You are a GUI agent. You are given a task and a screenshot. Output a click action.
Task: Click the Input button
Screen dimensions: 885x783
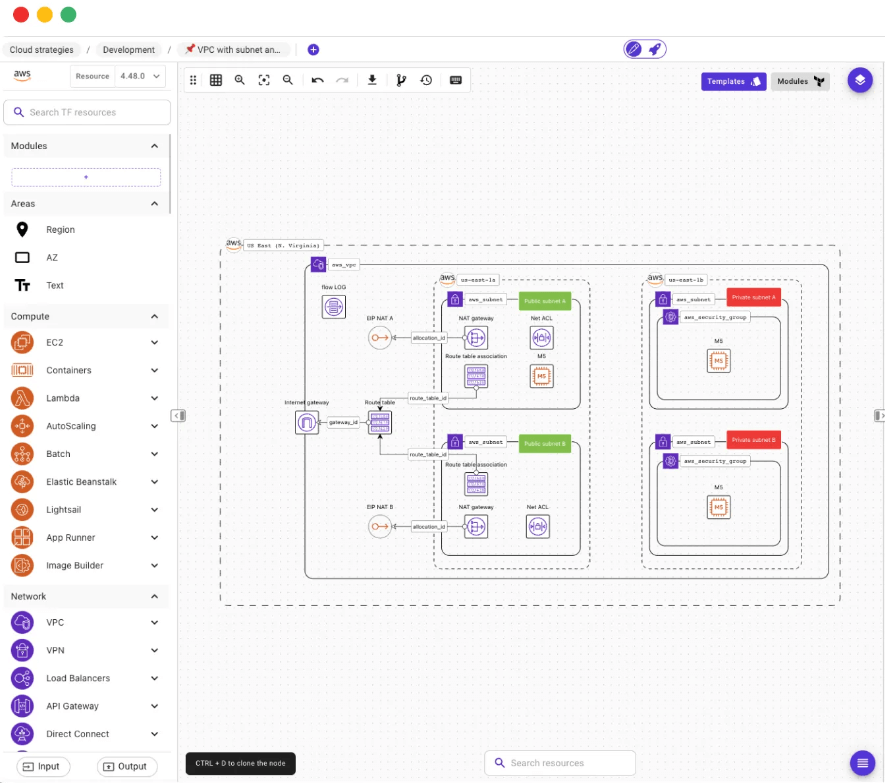42,767
